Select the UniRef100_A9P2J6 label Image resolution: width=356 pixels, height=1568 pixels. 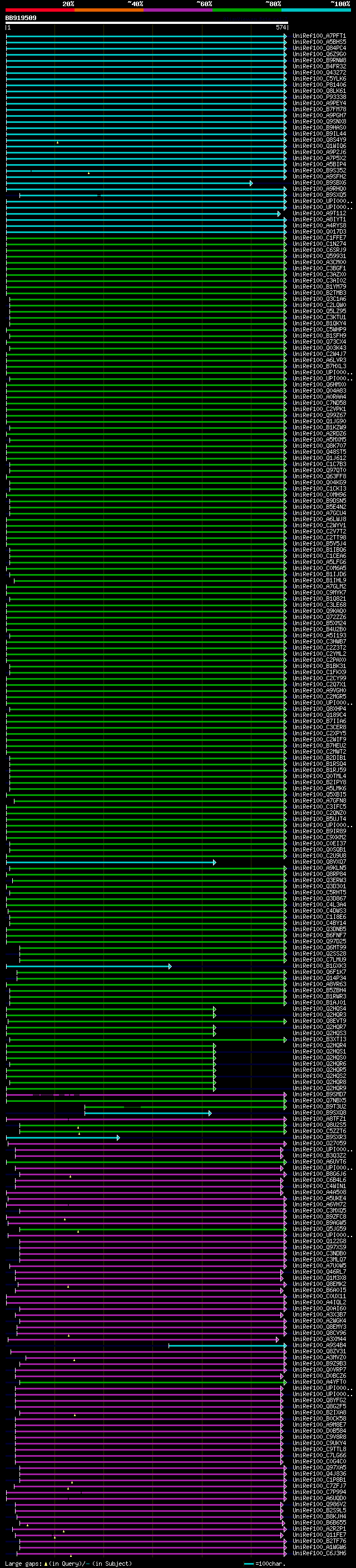pyautogui.click(x=319, y=152)
